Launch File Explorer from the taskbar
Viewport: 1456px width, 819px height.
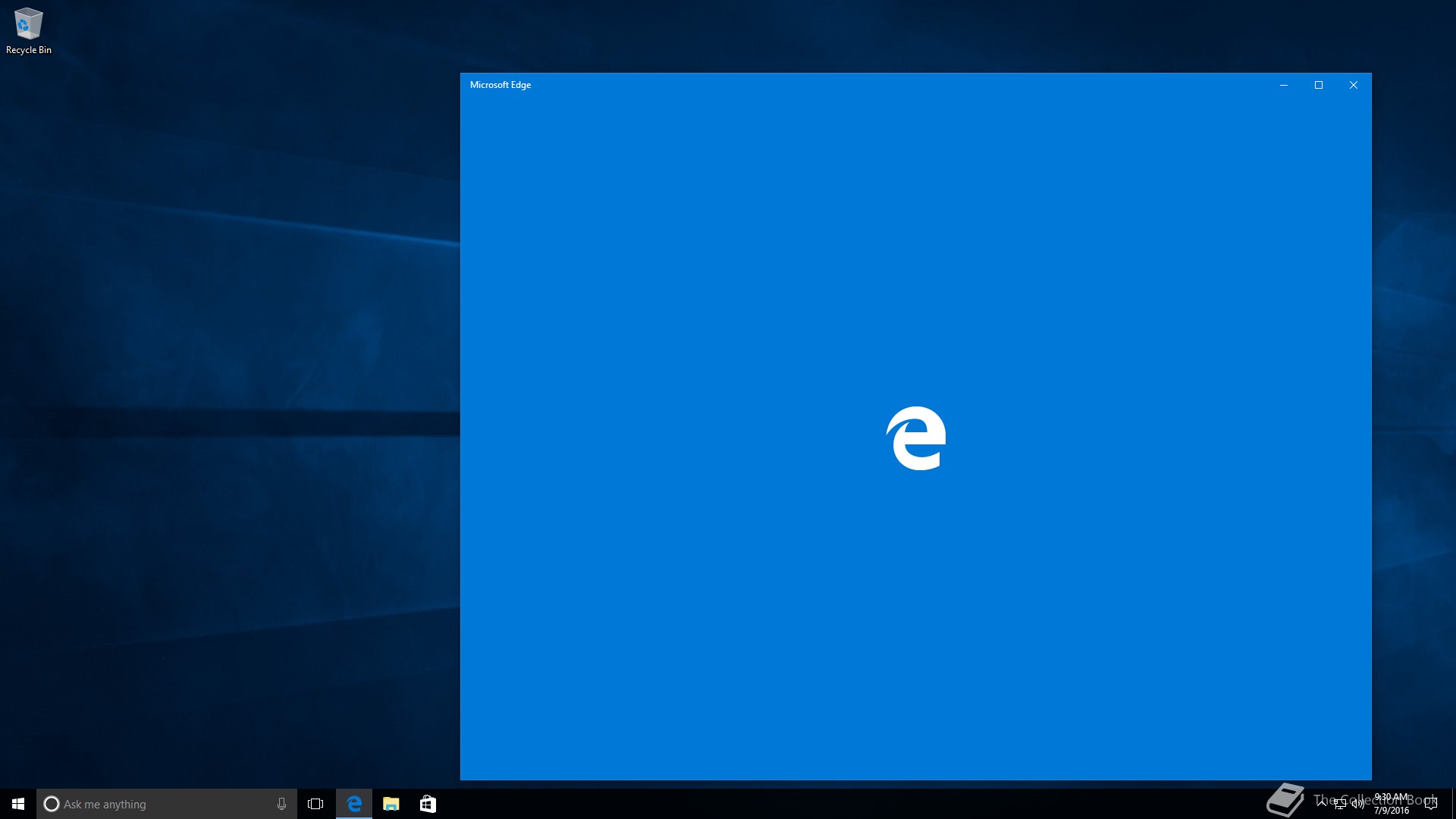[391, 804]
